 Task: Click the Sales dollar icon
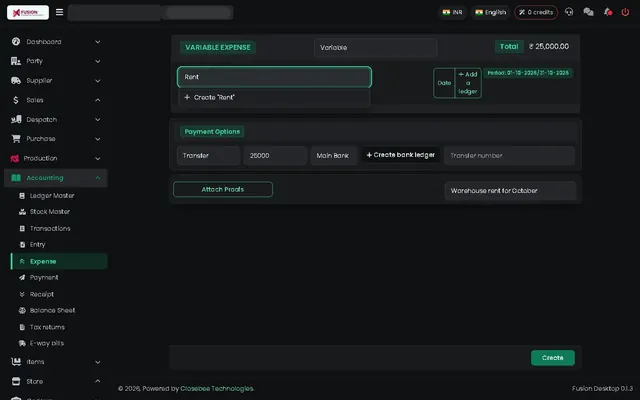tap(16, 100)
